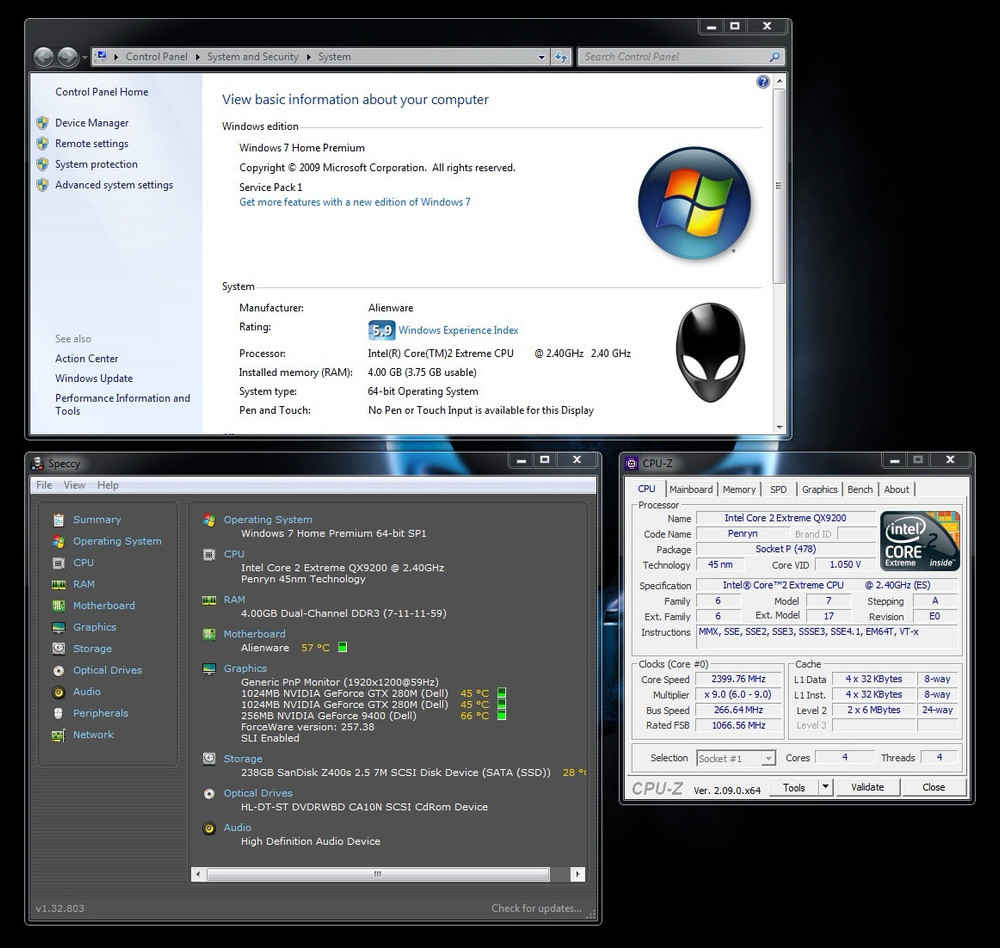Select Audio speaker icon in Speccy sidebar
The height and width of the screenshot is (948, 1000).
59,692
